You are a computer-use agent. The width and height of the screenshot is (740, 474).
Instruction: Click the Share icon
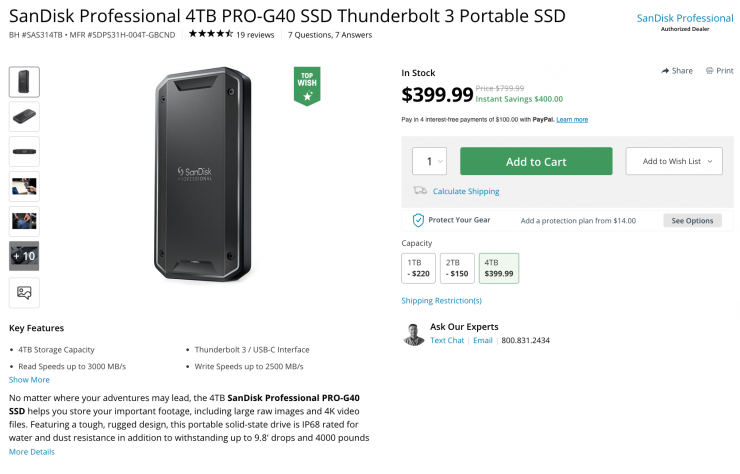coord(665,71)
